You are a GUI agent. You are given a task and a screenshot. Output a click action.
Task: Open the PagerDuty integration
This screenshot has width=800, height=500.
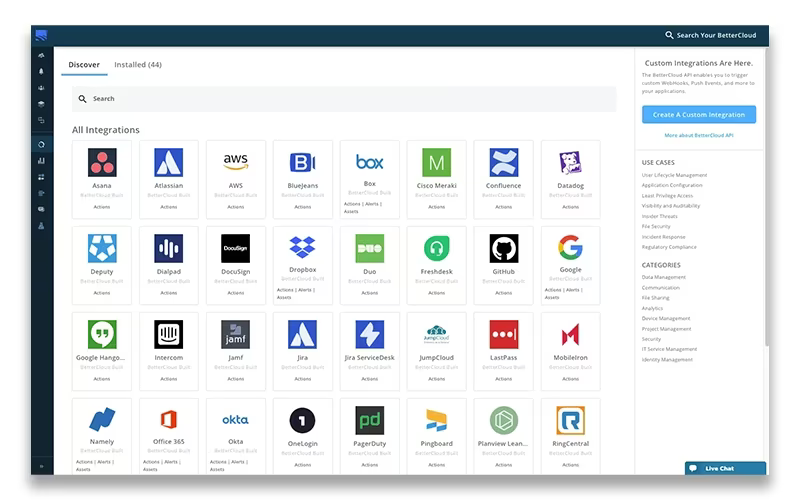[369, 437]
